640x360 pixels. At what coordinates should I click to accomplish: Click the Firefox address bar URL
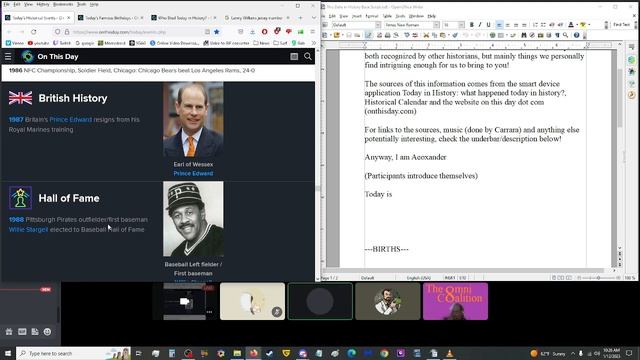[x=119, y=32]
